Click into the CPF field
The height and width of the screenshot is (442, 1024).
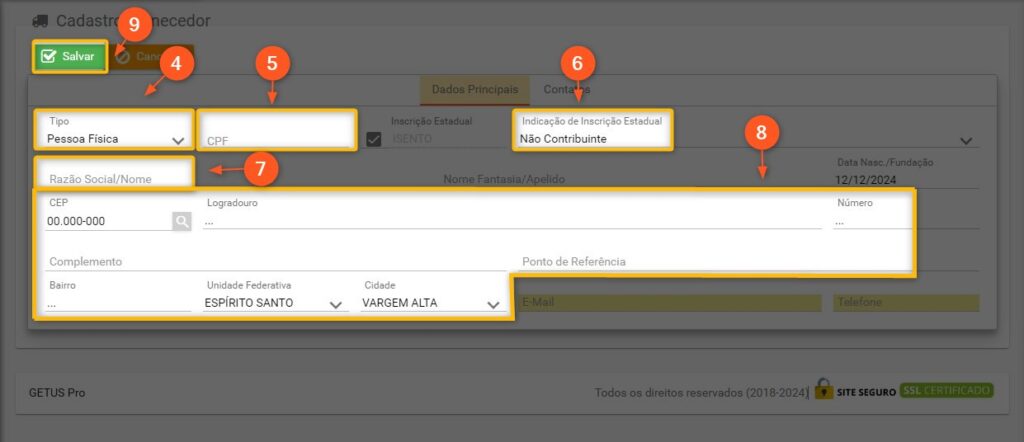[277, 140]
